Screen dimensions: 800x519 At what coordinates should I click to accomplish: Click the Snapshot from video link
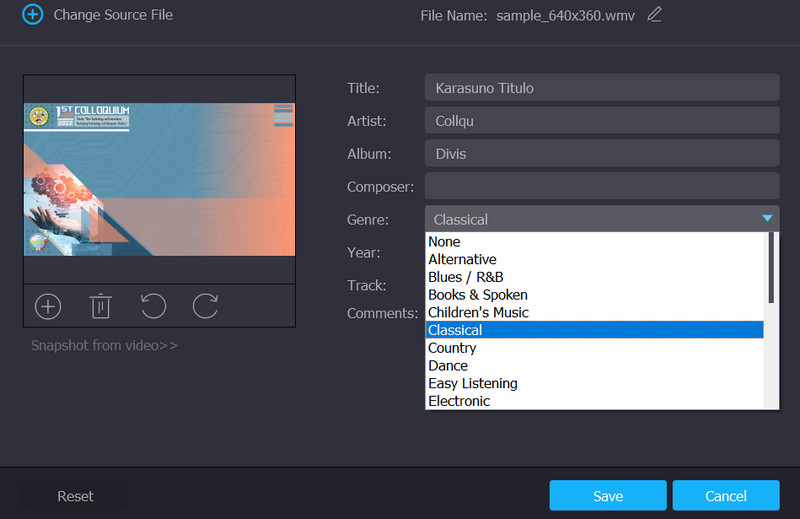[105, 346]
